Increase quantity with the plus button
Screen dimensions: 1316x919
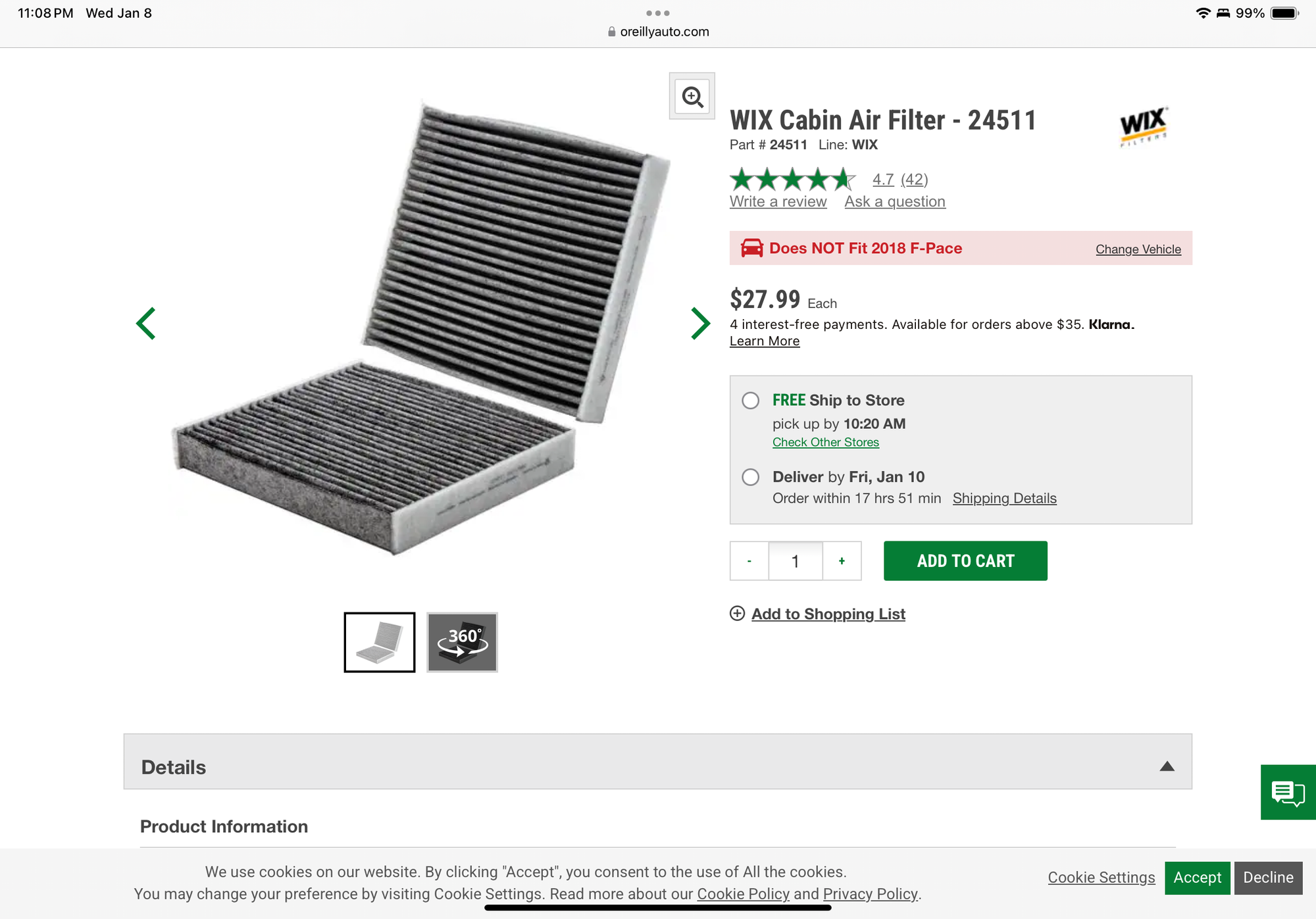click(x=842, y=561)
